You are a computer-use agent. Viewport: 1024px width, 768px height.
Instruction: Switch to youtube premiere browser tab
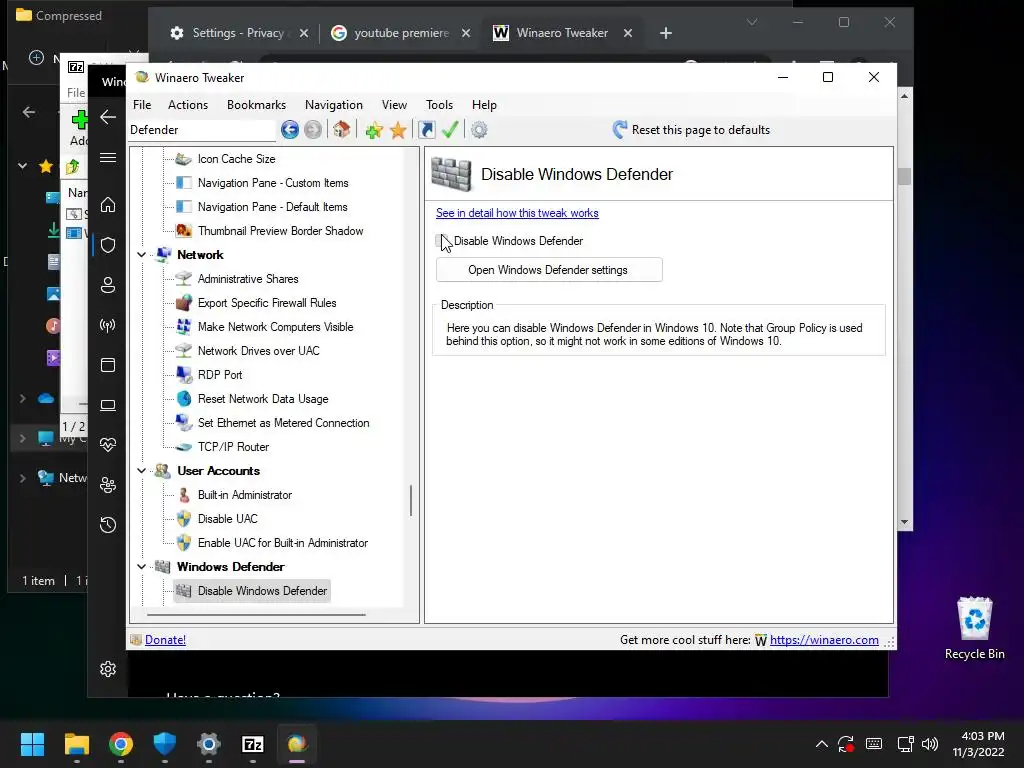click(401, 33)
